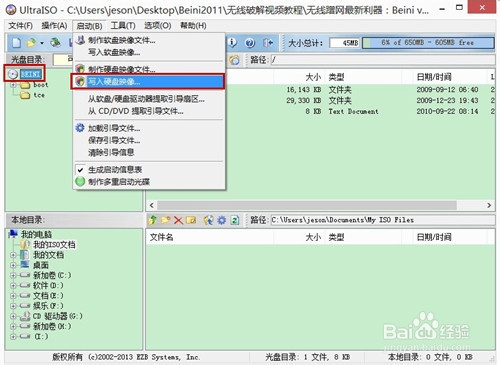Choose 写入硬盘映像... from the menu

click(x=148, y=81)
